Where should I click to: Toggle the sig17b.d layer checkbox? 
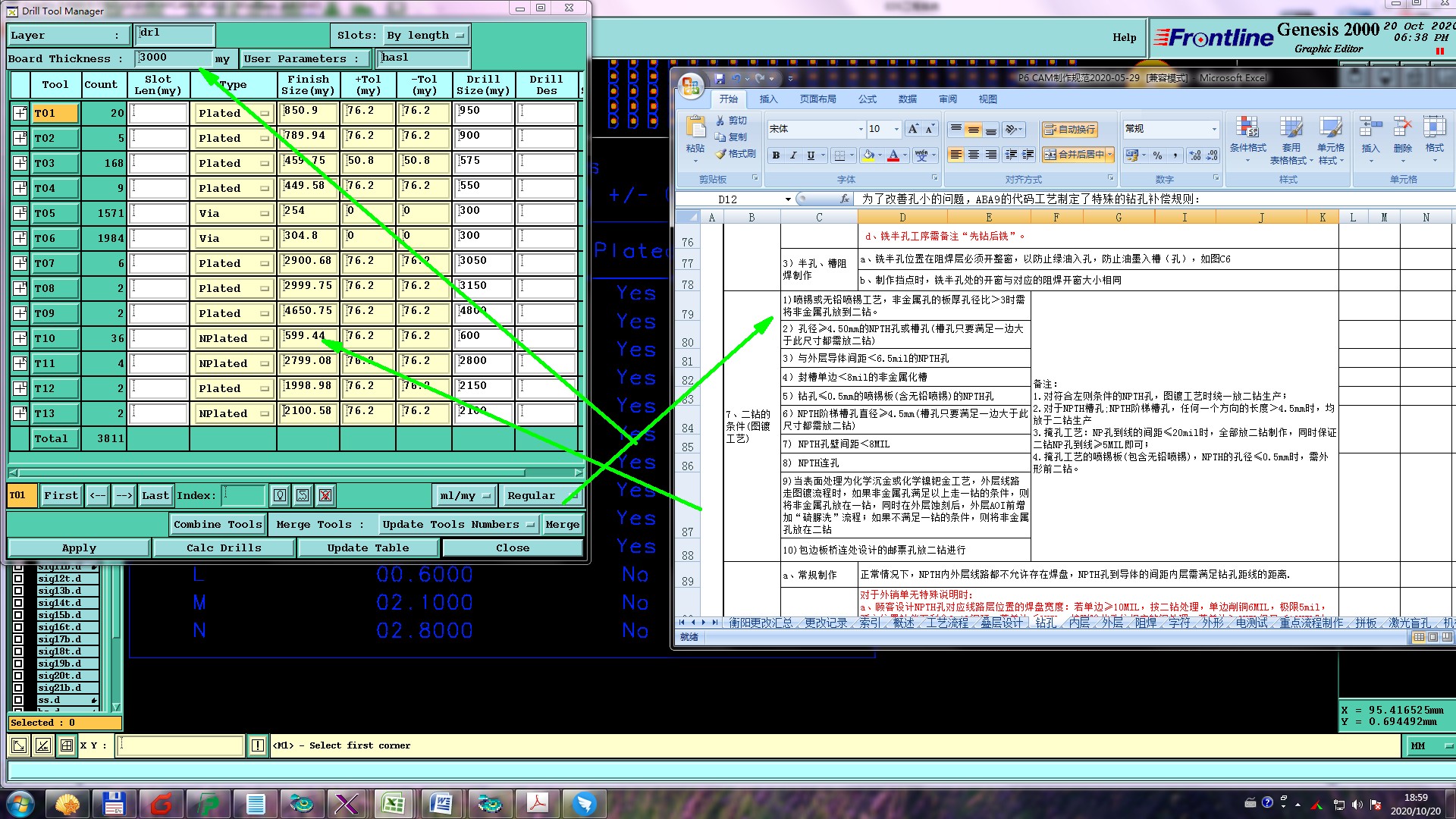coord(18,639)
